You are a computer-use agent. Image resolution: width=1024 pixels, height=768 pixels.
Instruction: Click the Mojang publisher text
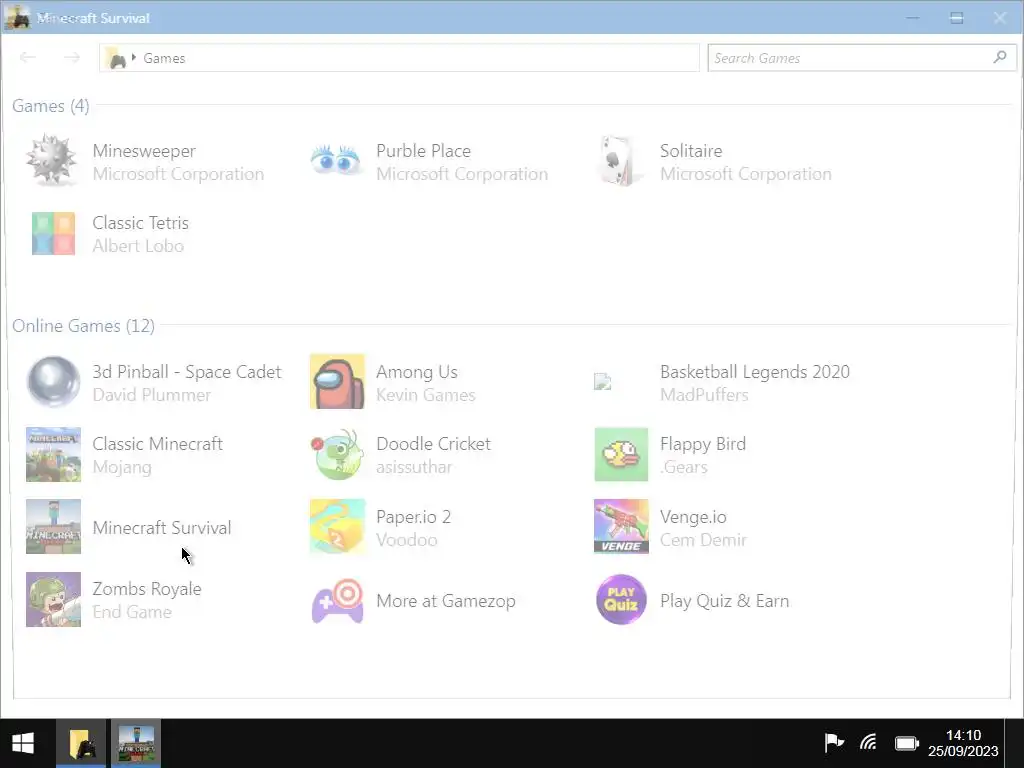122,467
